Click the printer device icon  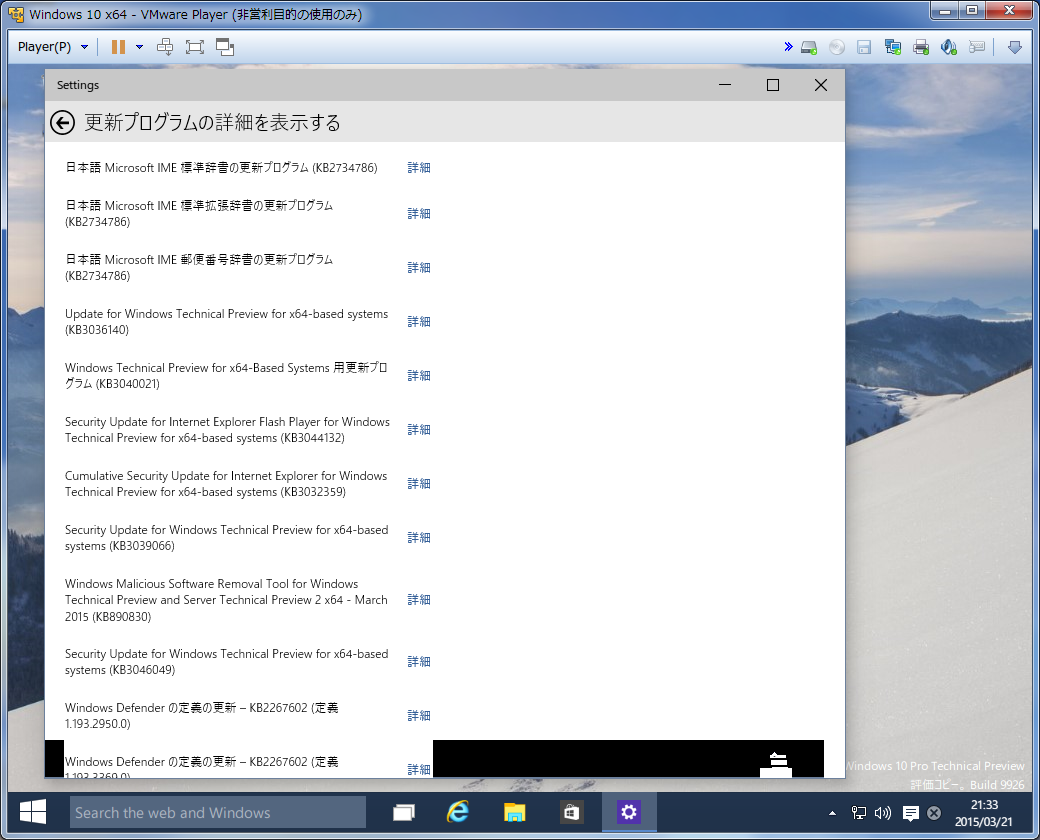tap(921, 47)
